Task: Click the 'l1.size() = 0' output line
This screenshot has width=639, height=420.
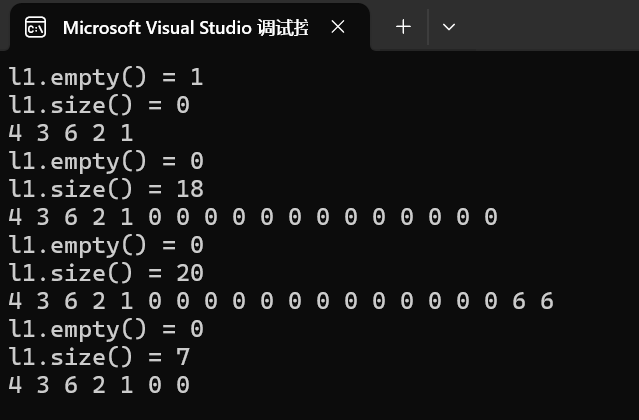Action: pyautogui.click(x=98, y=105)
